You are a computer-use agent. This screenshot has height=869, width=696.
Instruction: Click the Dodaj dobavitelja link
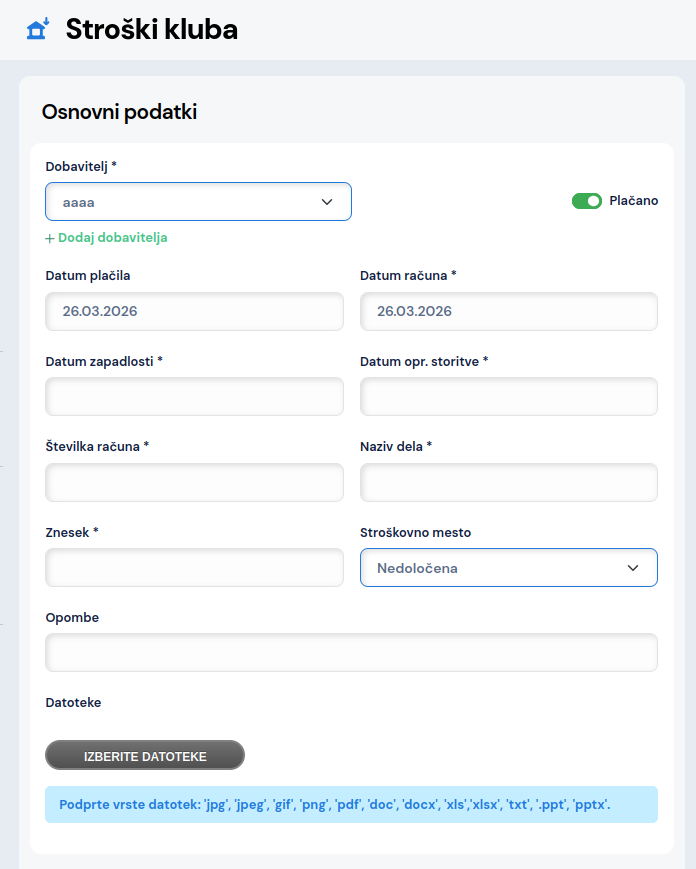(106, 238)
